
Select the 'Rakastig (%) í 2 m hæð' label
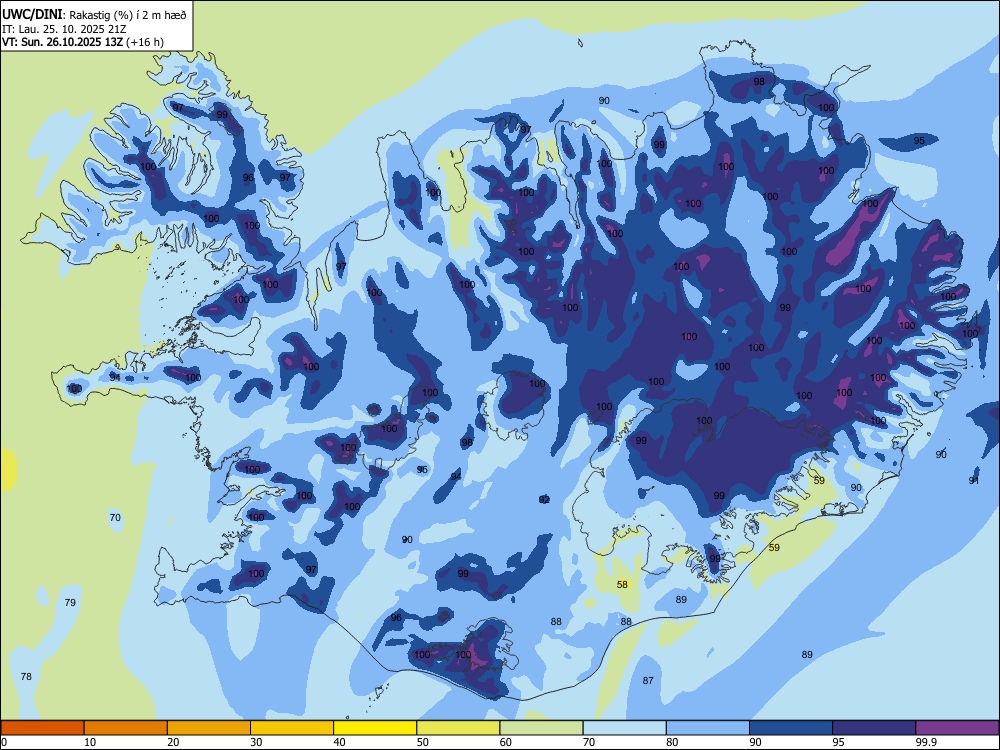tap(128, 15)
